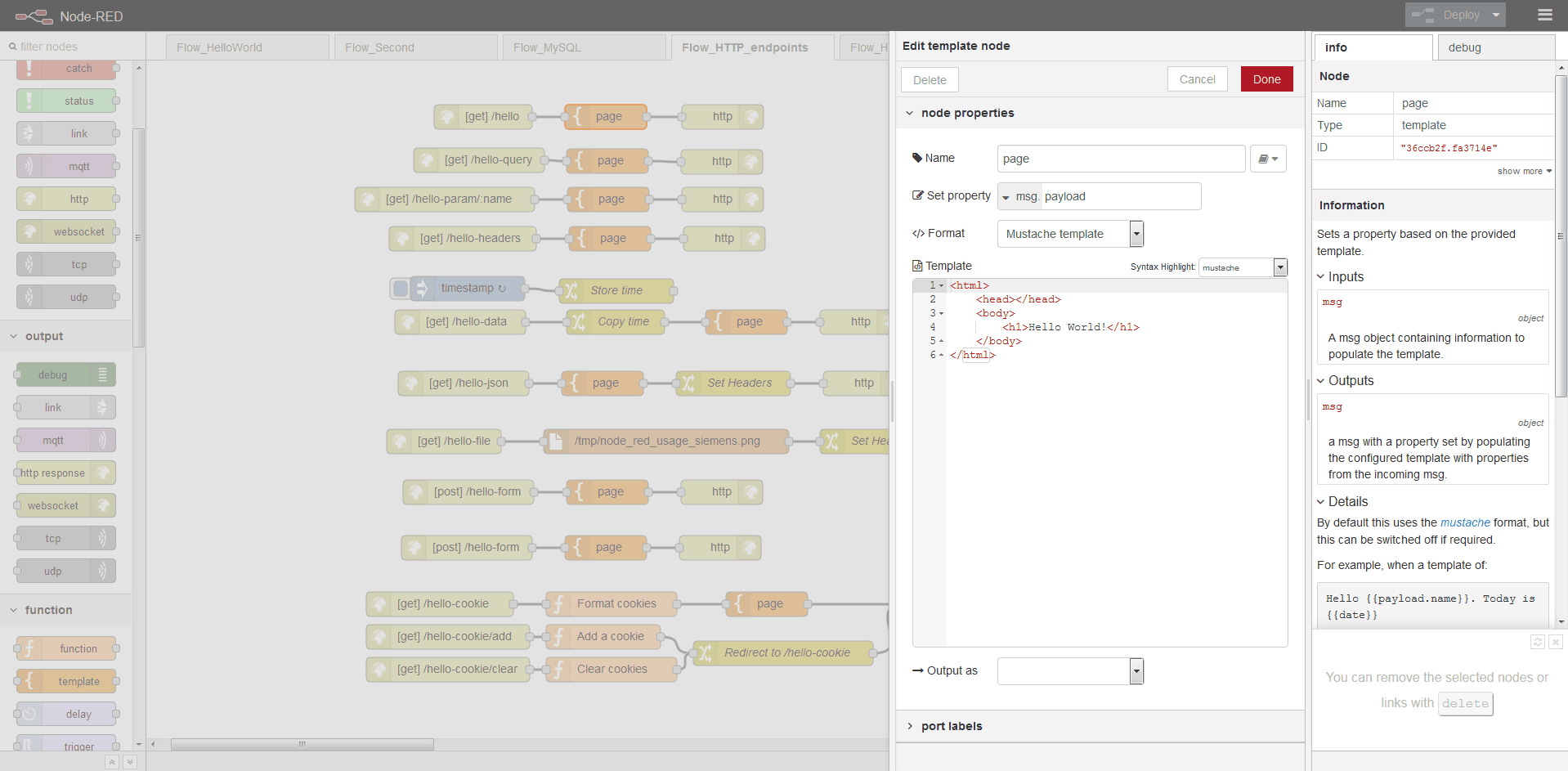Open the Syntax Highlight mustache dropdown

1243,267
